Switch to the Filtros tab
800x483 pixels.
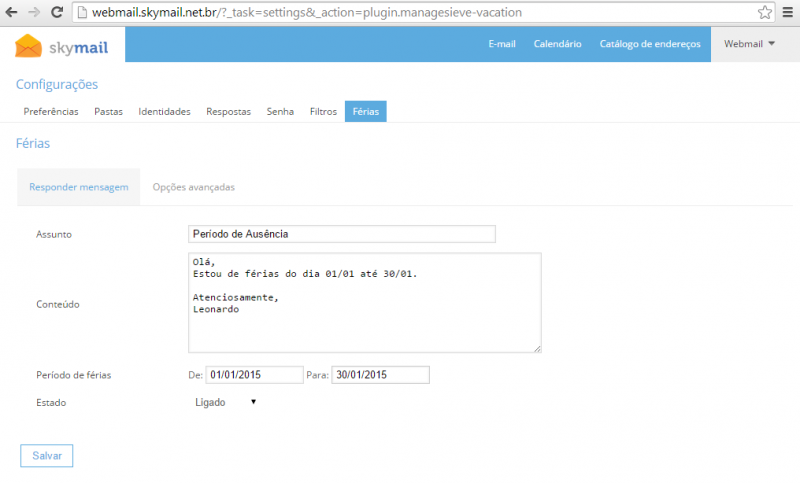coord(323,111)
